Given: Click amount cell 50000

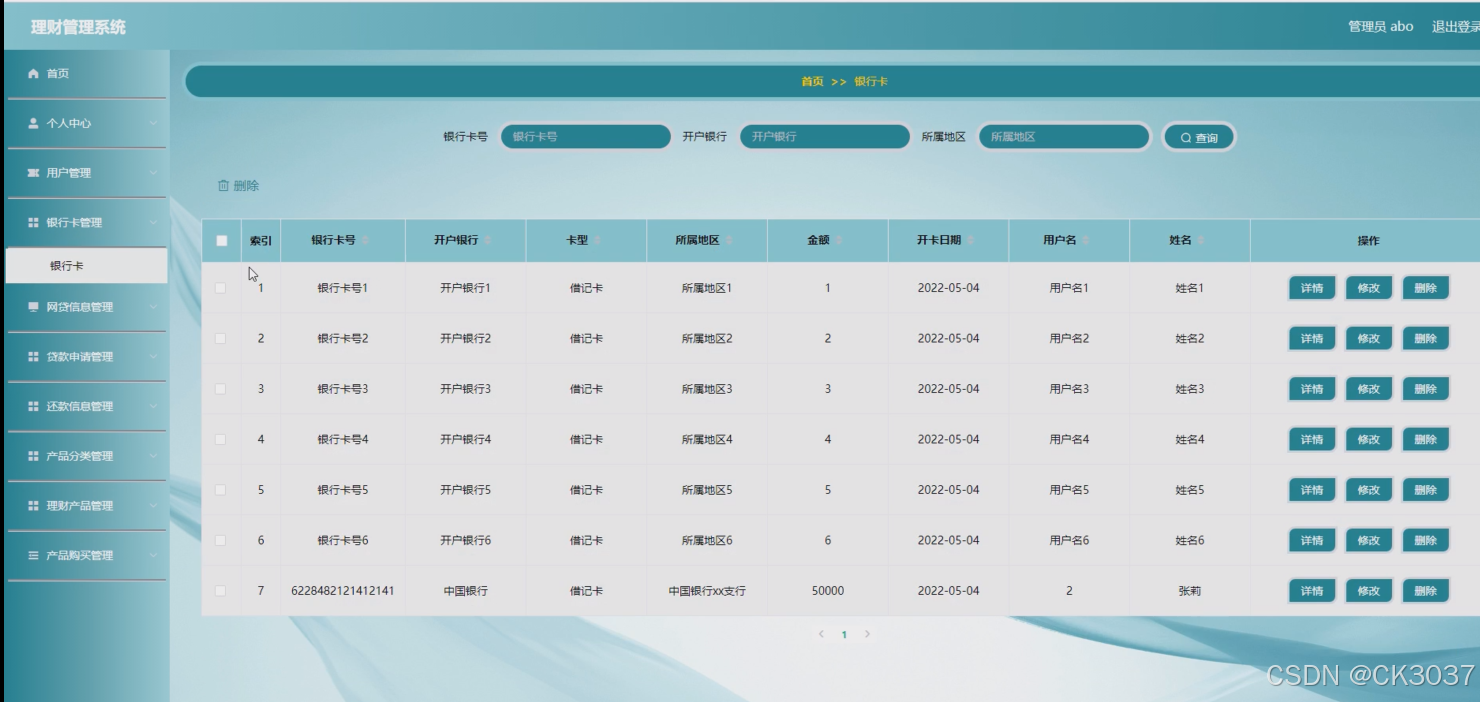Looking at the screenshot, I should click(x=827, y=591).
